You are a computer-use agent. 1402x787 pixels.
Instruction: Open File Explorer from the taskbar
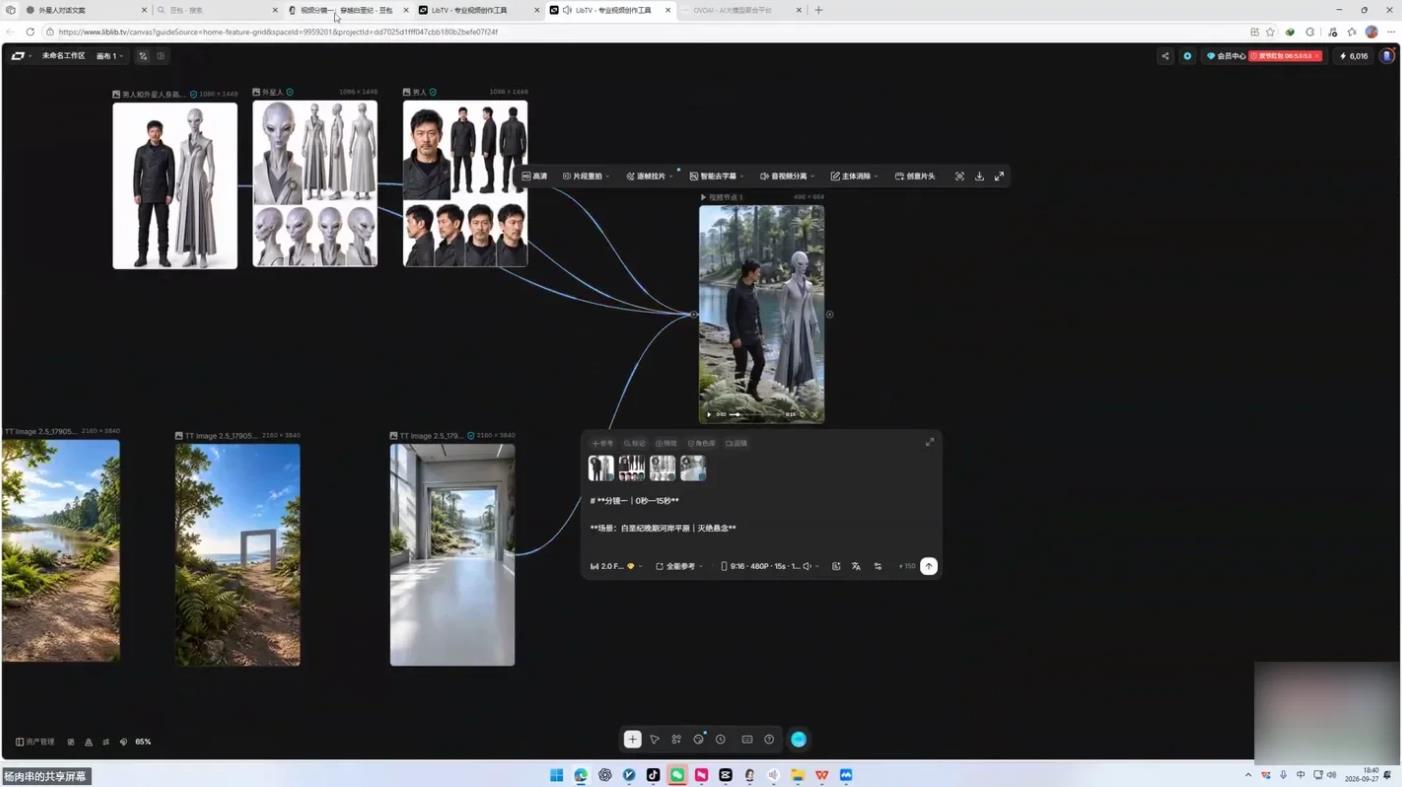click(798, 775)
